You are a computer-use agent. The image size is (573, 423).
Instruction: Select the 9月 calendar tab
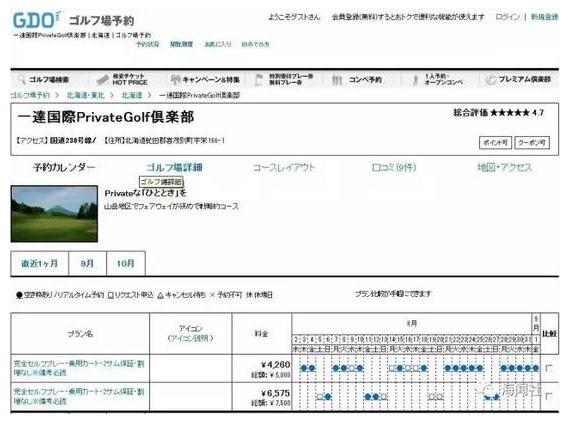pos(87,263)
